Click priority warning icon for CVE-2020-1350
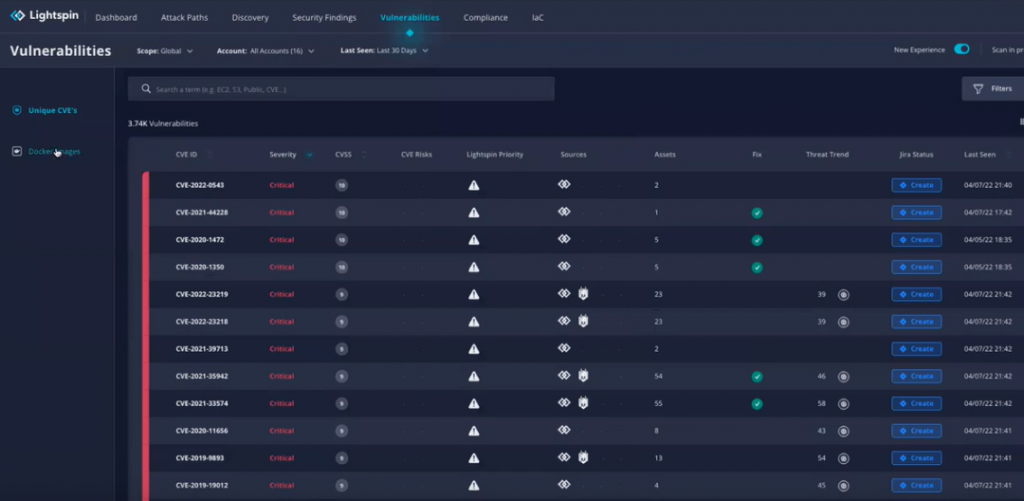The image size is (1024, 501). point(473,267)
